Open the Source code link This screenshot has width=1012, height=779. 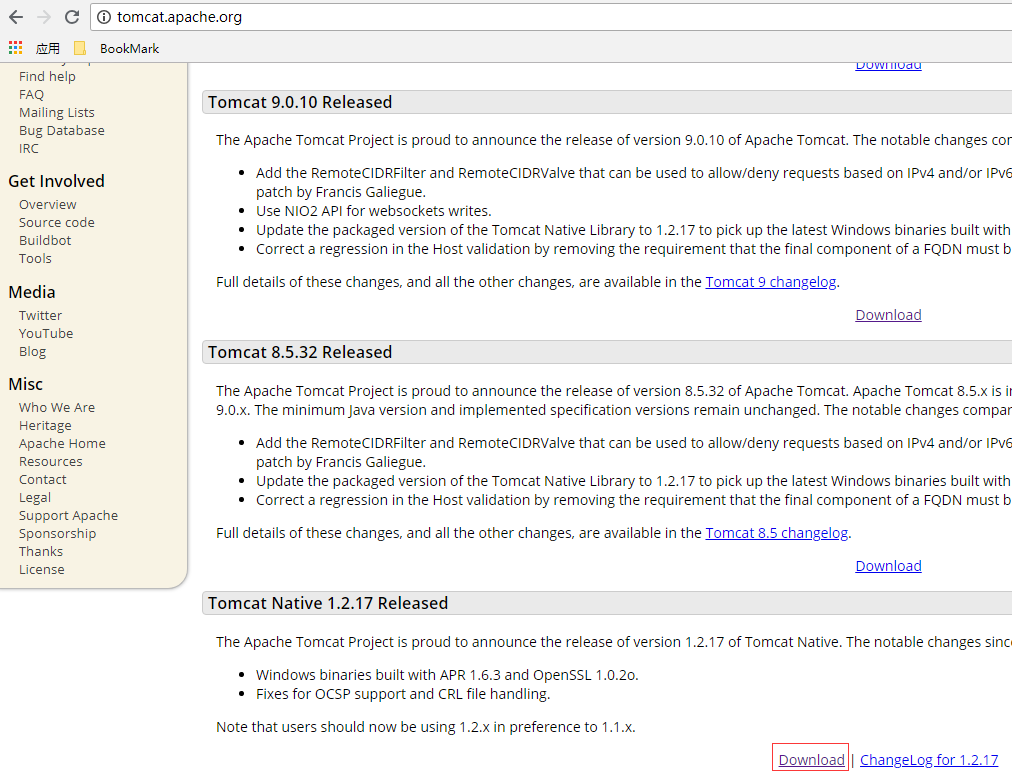click(57, 222)
